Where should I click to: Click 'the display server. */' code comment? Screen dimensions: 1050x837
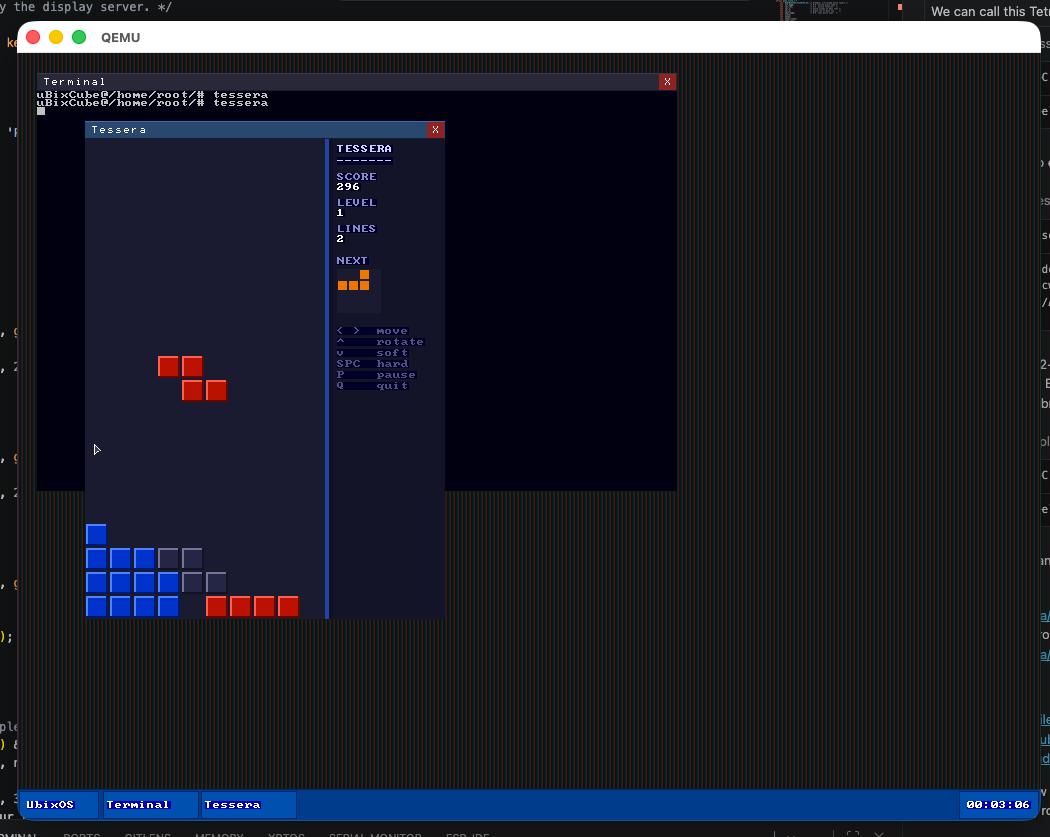click(92, 7)
